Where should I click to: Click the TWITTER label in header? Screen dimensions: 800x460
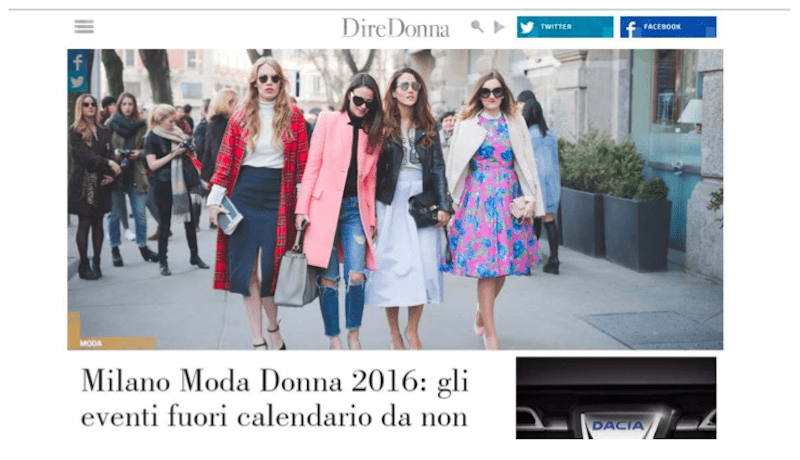click(556, 27)
